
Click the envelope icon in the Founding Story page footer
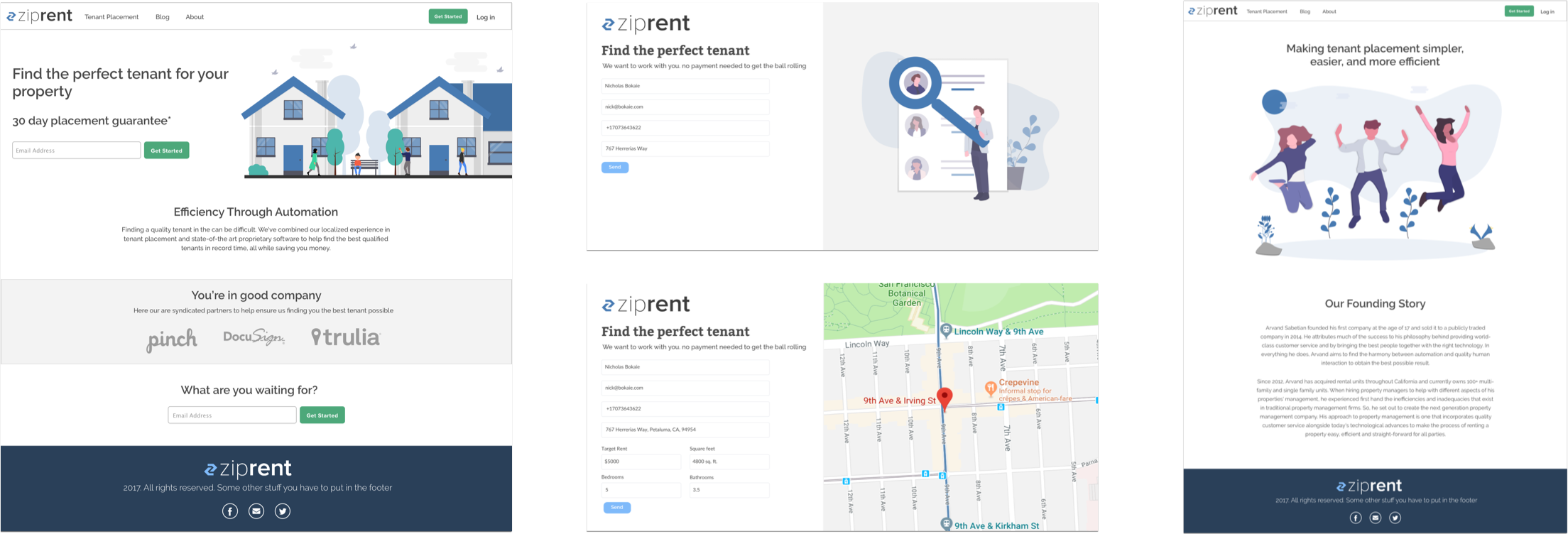(x=1376, y=518)
